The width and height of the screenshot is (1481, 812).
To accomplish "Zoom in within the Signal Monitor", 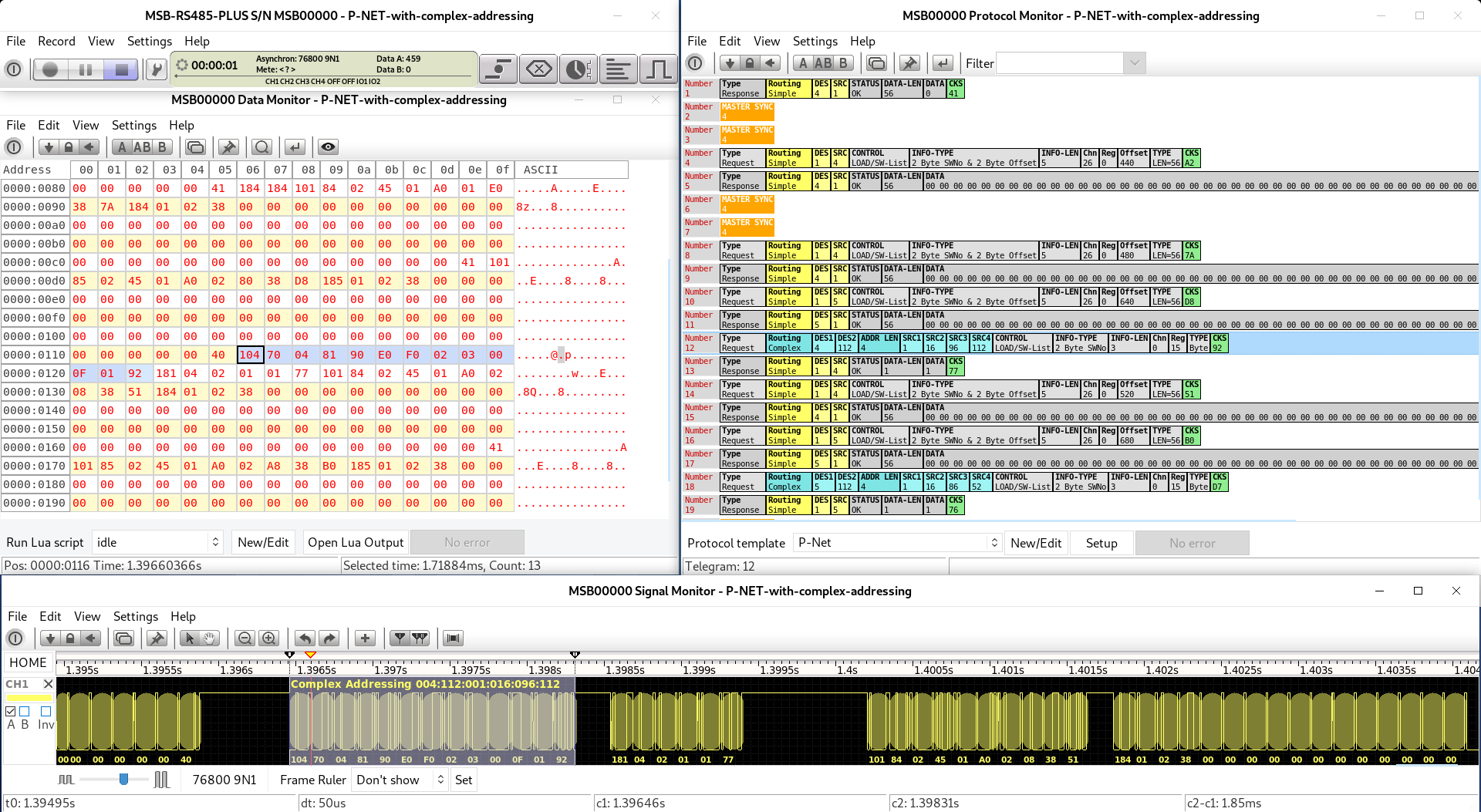I will (x=268, y=638).
